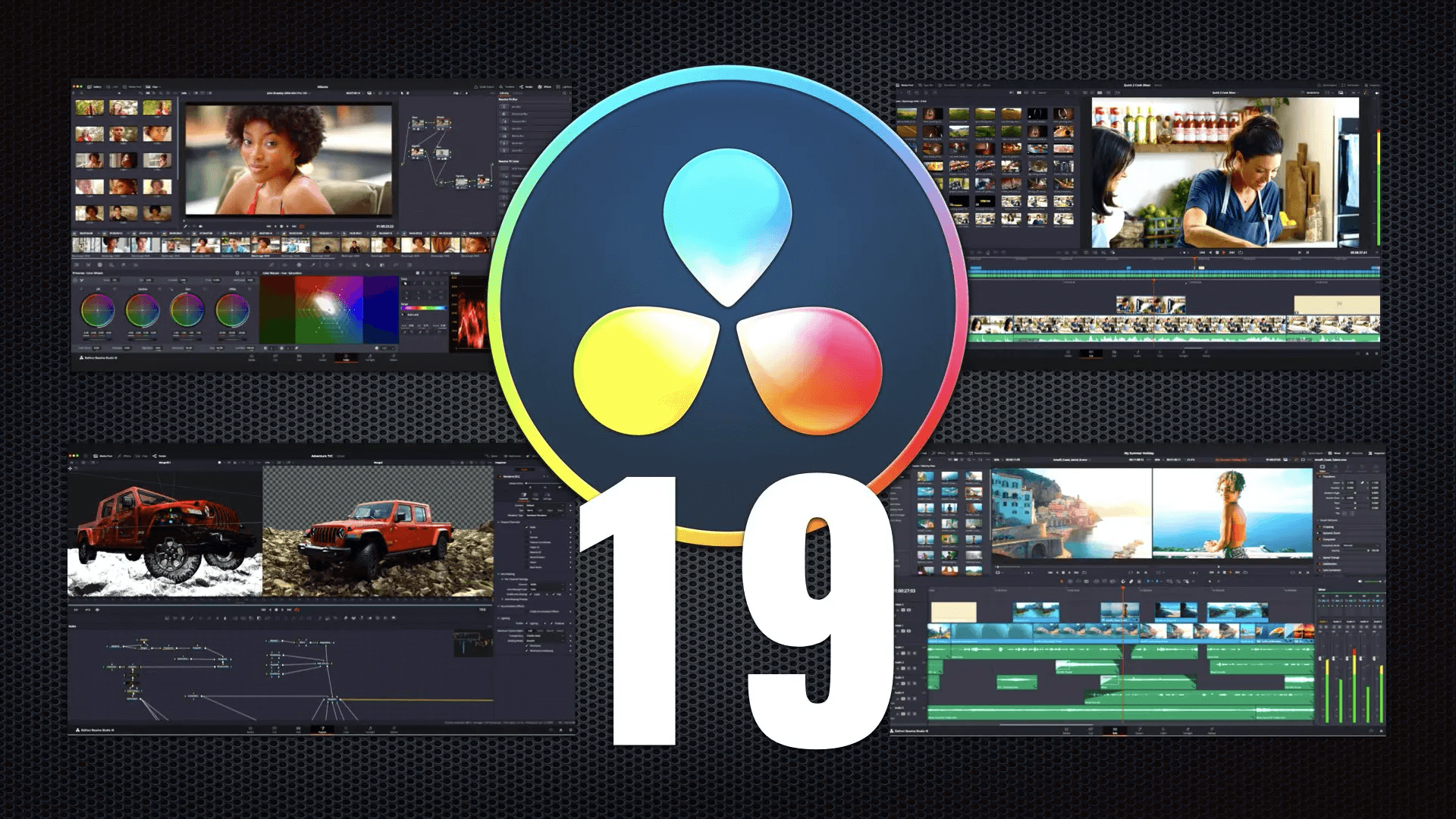The image size is (1456, 819).
Task: Open the timeline selector dropdown on the Cut page
Action: click(1225, 91)
